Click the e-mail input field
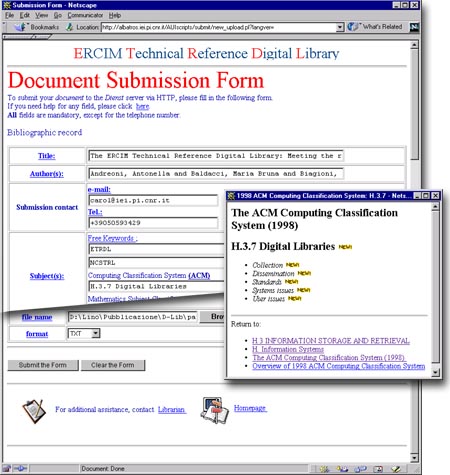This screenshot has width=450, height=475. click(x=153, y=200)
